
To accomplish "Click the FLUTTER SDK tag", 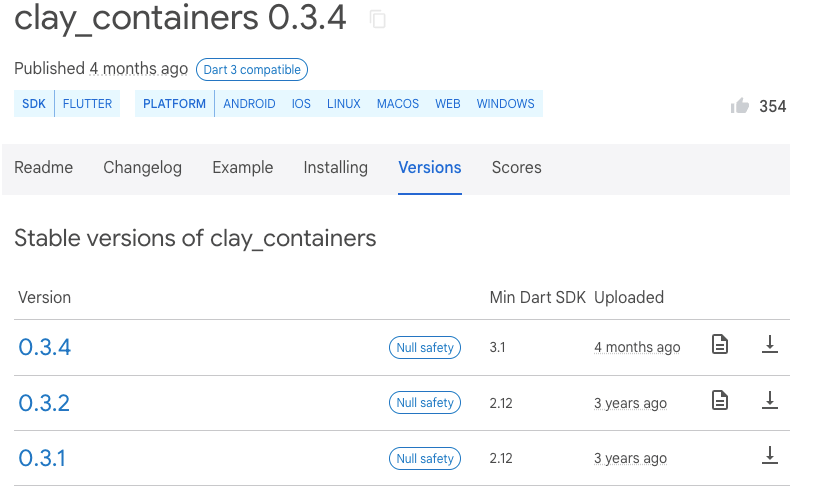I will (x=87, y=104).
